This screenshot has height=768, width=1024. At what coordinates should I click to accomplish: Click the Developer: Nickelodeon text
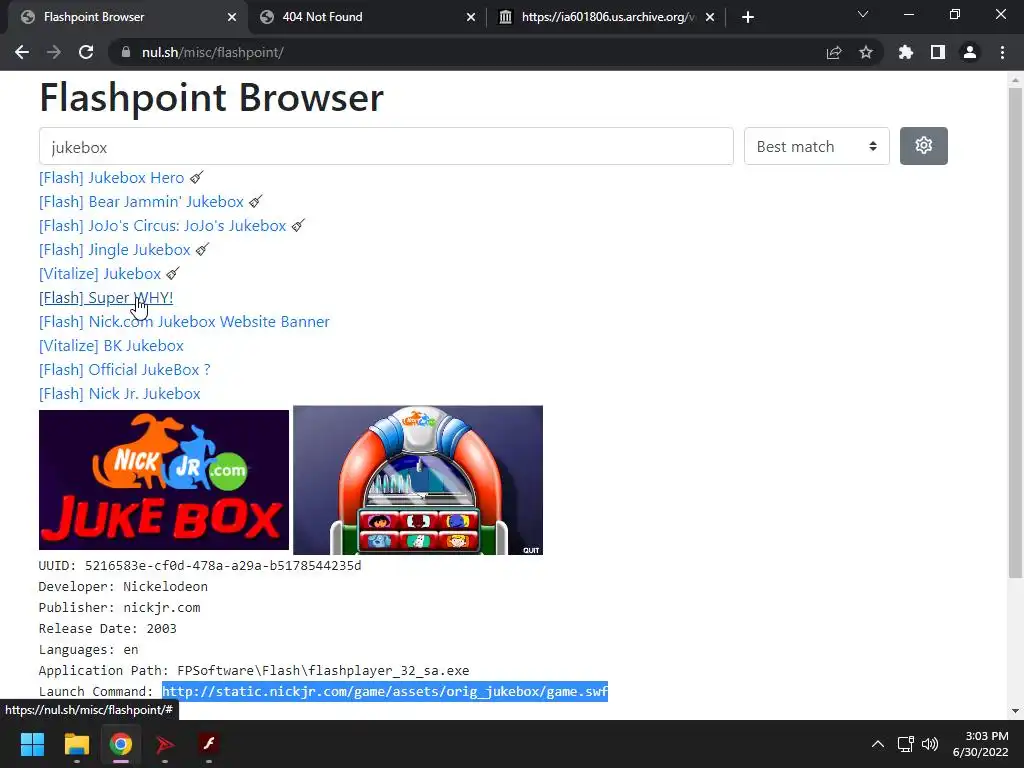tap(123, 586)
